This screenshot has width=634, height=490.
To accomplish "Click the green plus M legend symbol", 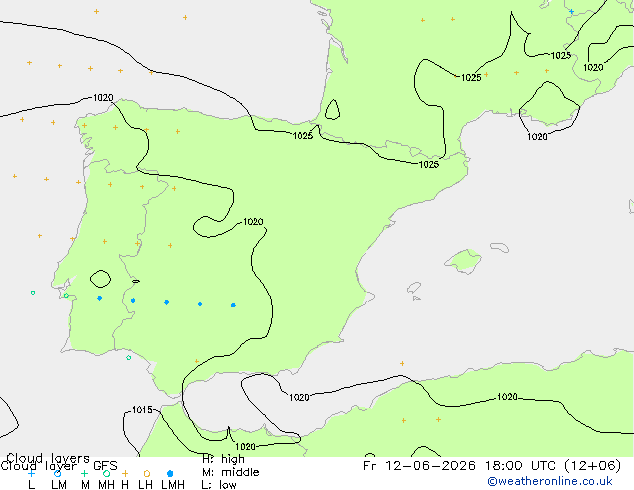I will coord(84,473).
